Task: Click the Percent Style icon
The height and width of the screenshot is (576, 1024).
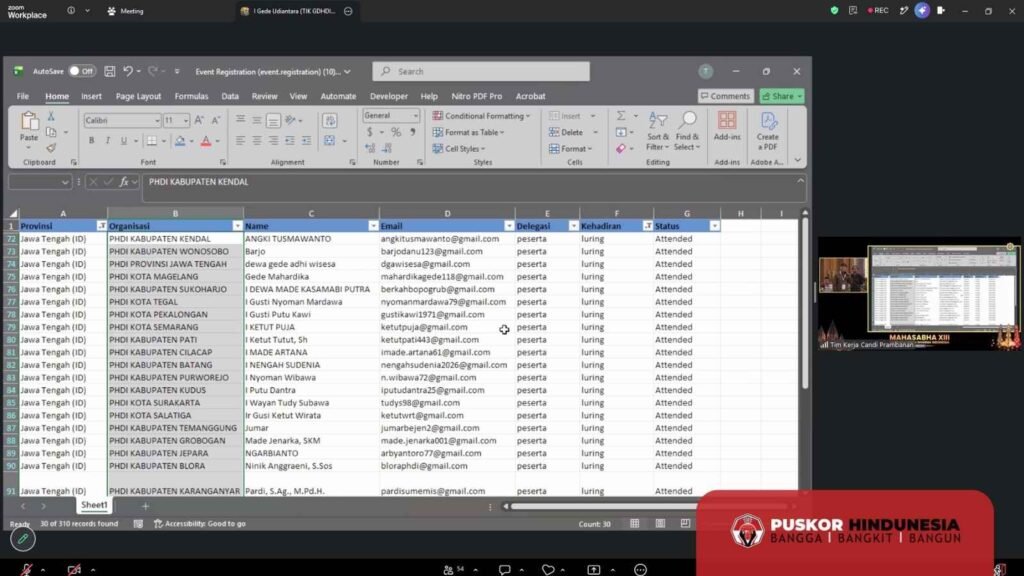Action: pyautogui.click(x=396, y=133)
